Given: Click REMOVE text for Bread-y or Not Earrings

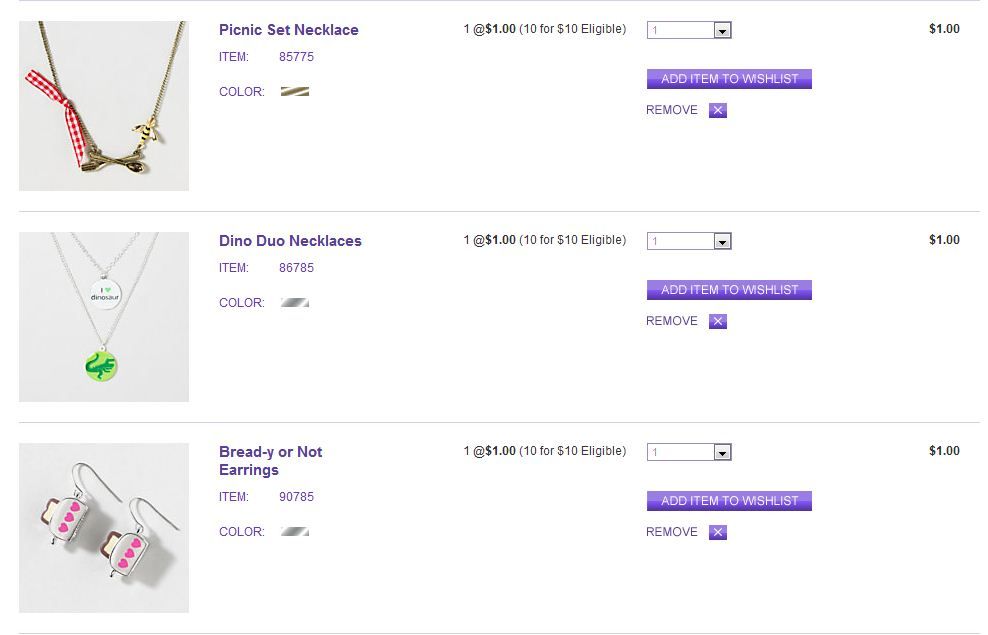Looking at the screenshot, I should point(672,532).
